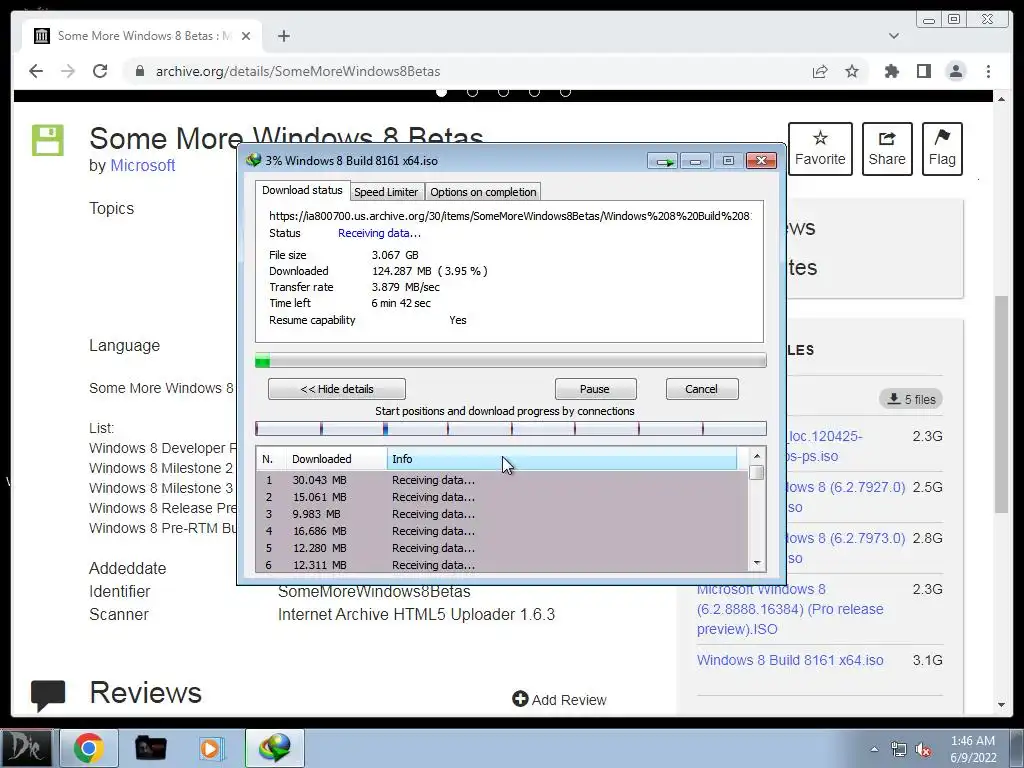Click the site padlock icon in address bar
1024x768 pixels.
[139, 71]
